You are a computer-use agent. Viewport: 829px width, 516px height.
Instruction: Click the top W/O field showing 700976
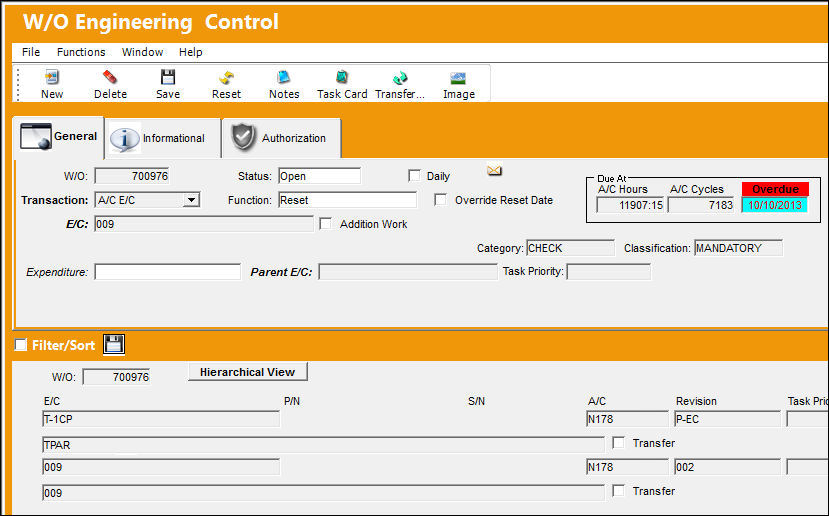[x=132, y=176]
